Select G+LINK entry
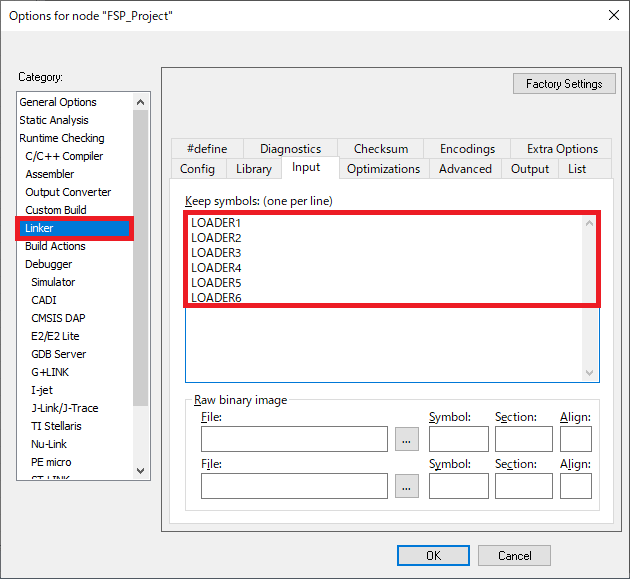Screen dimensions: 630x579 (50, 372)
